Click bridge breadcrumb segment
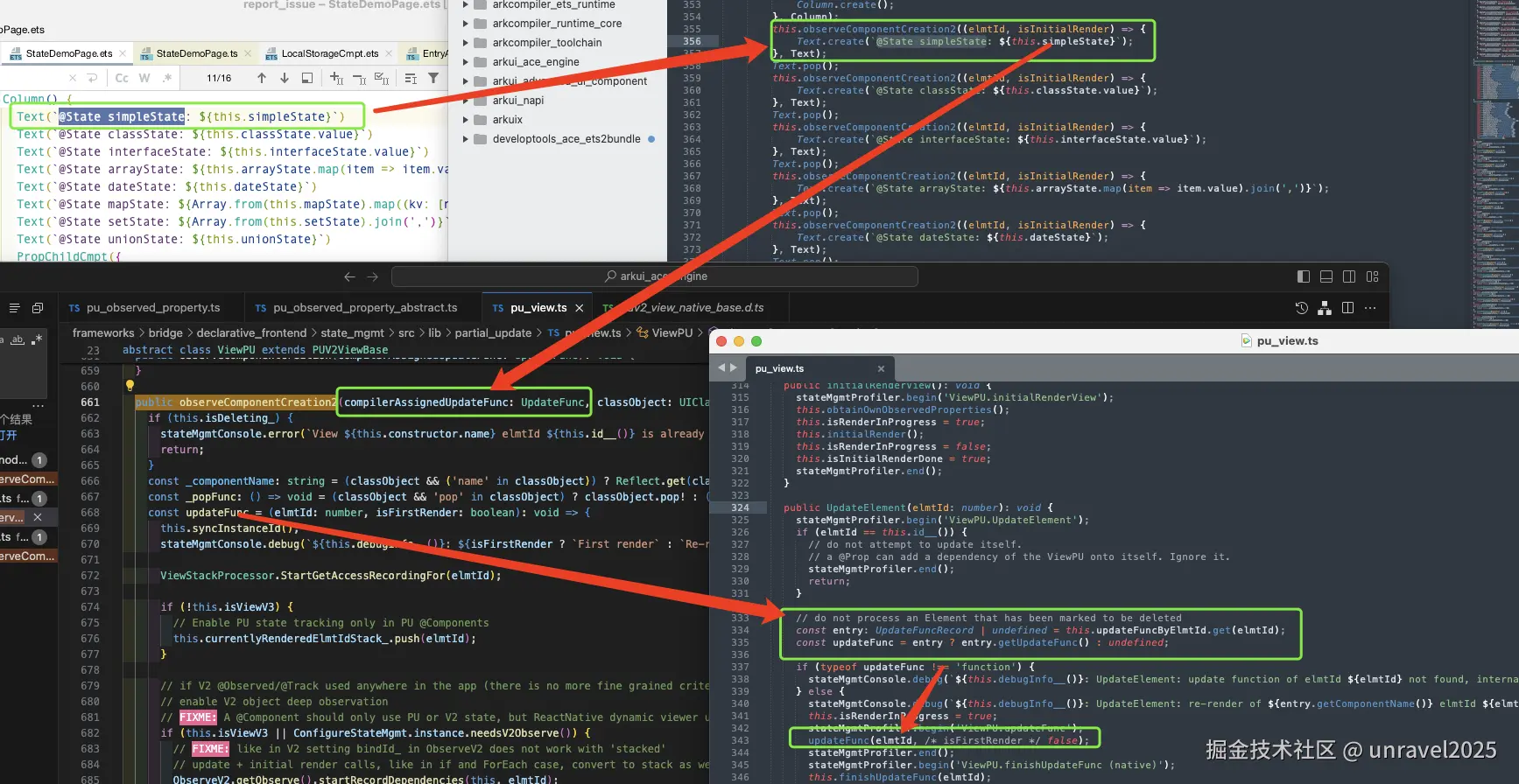This screenshot has width=1519, height=784. 165,332
